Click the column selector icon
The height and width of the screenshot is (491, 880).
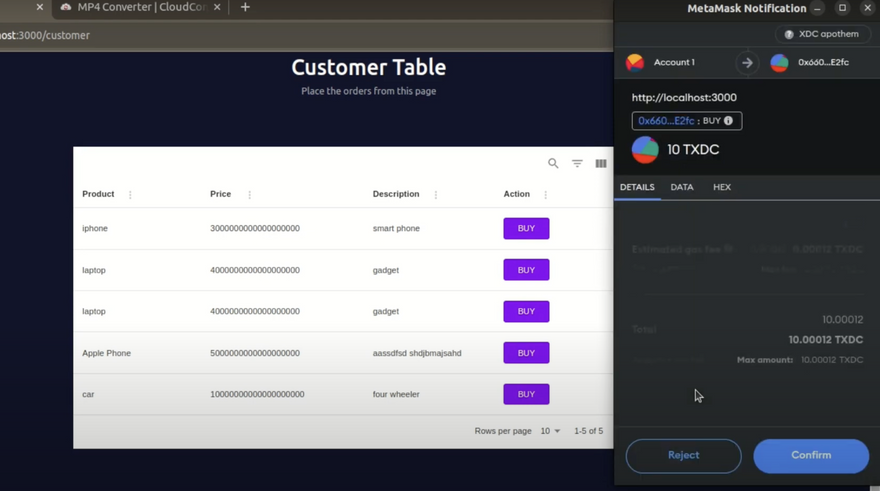pos(601,163)
